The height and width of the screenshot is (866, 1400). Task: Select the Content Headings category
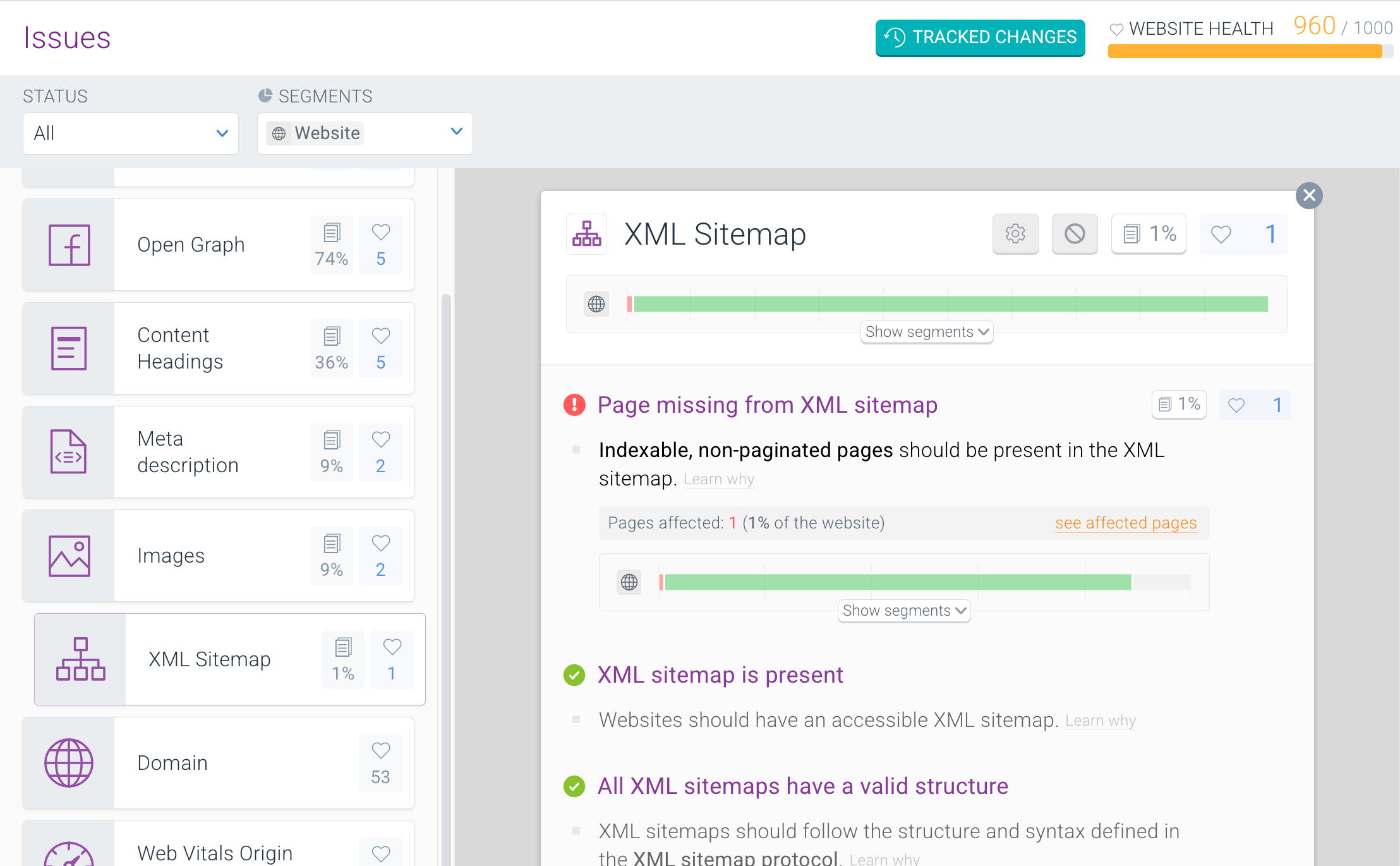pyautogui.click(x=219, y=349)
